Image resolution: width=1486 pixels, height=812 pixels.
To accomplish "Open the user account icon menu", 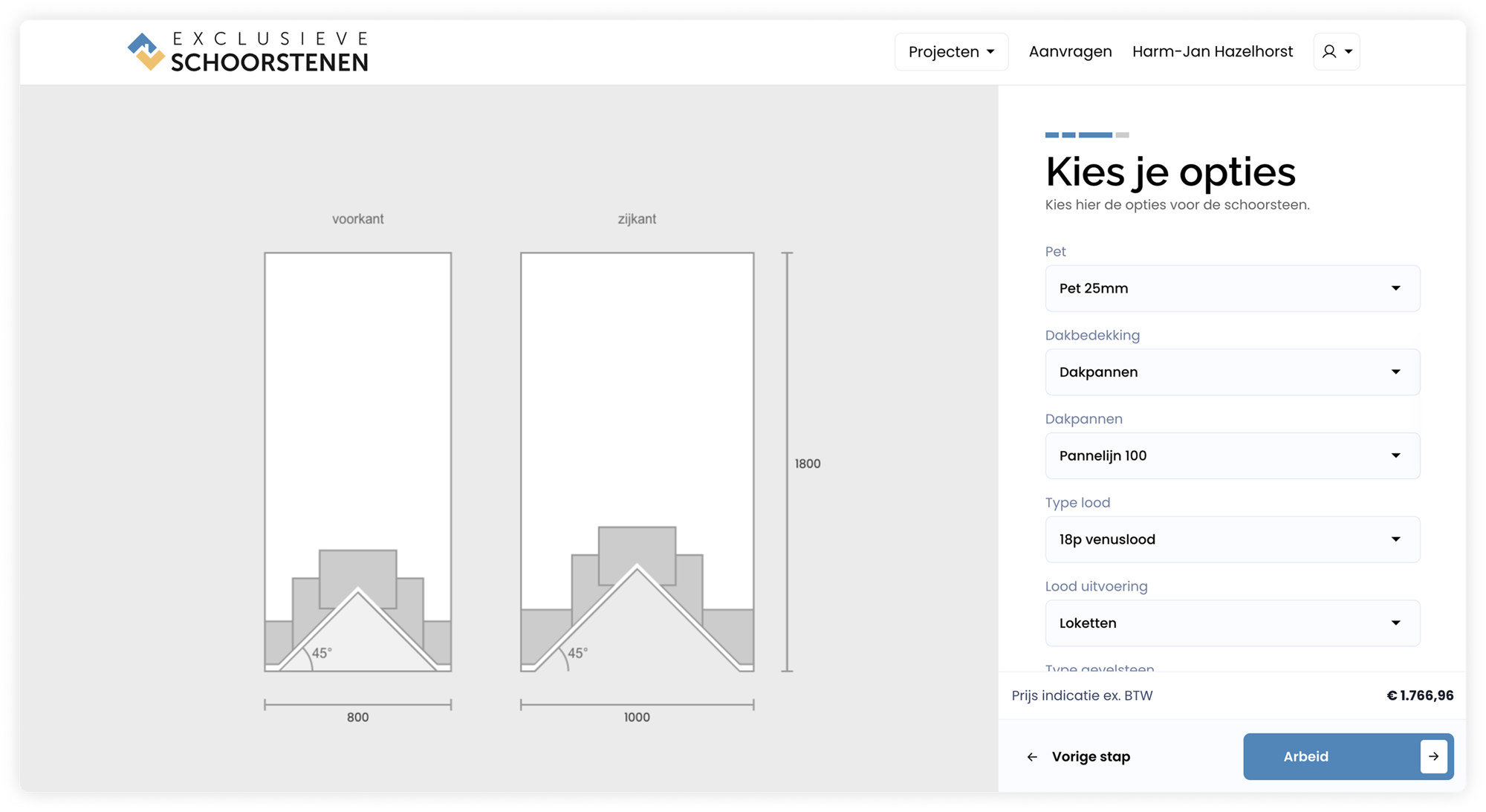I will pos(1336,51).
